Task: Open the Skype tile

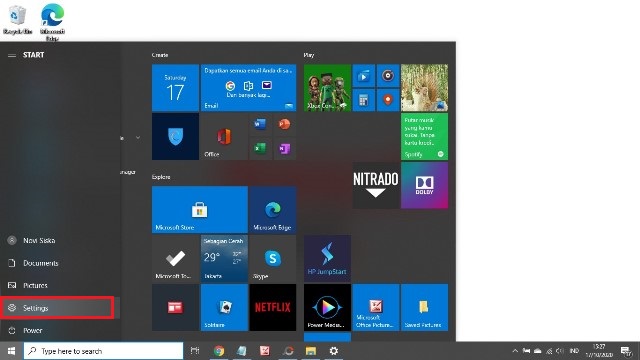Action: pos(273,258)
